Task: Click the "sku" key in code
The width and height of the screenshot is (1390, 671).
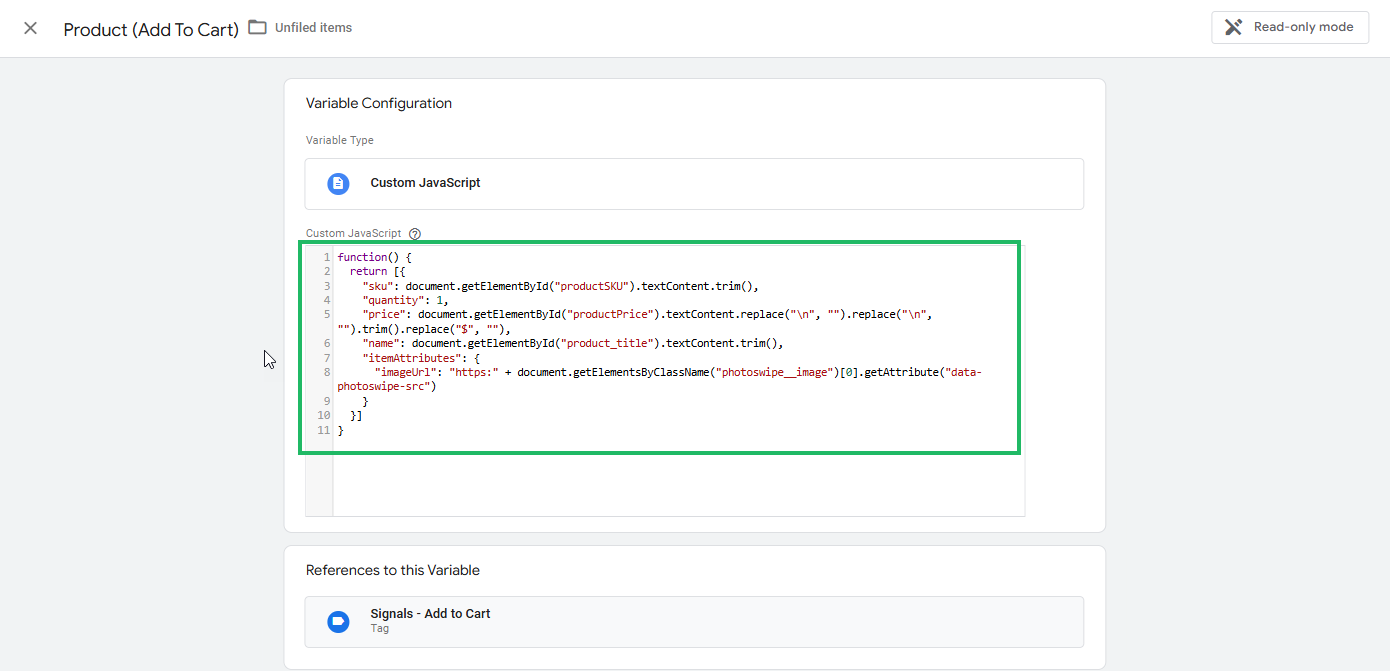Action: coord(376,285)
